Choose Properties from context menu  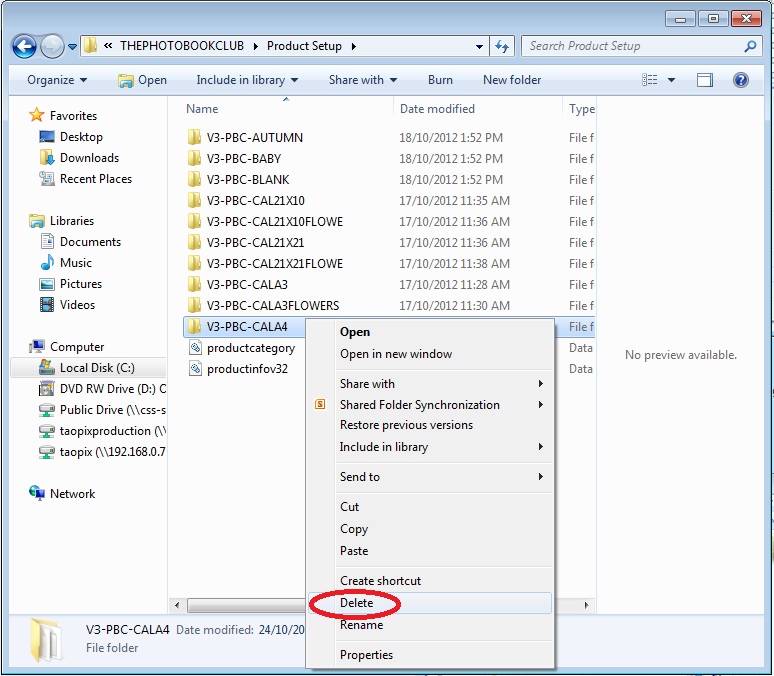[430, 655]
